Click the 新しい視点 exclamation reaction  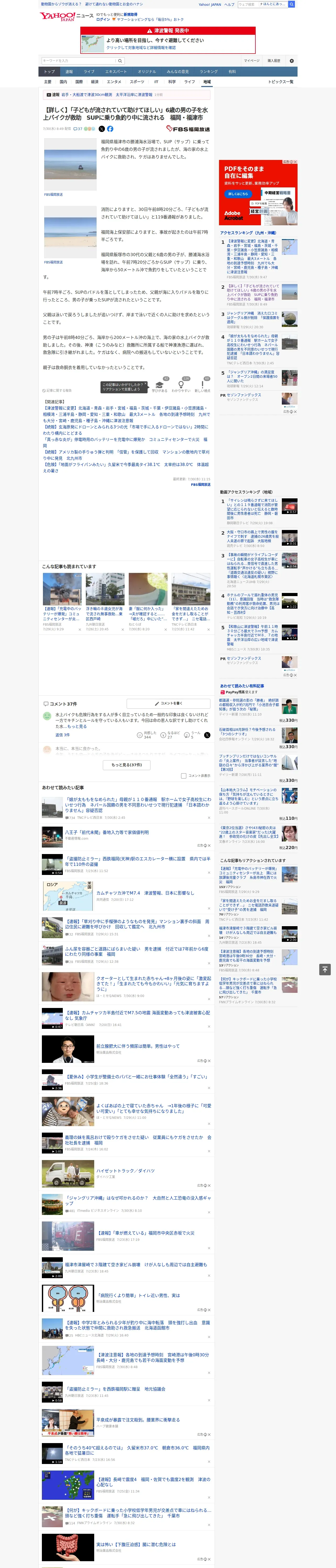pos(203,384)
